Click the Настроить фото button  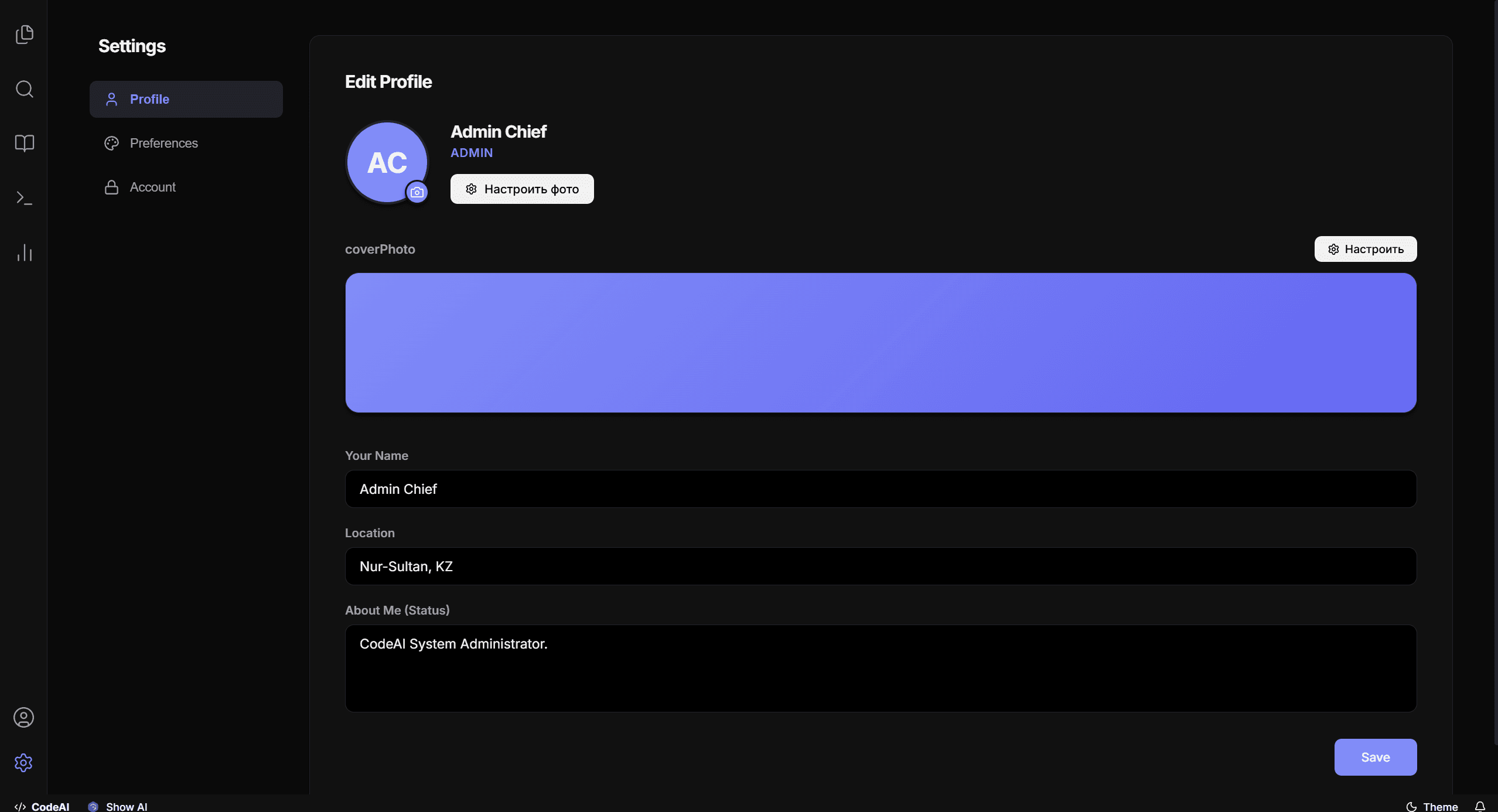click(x=522, y=189)
